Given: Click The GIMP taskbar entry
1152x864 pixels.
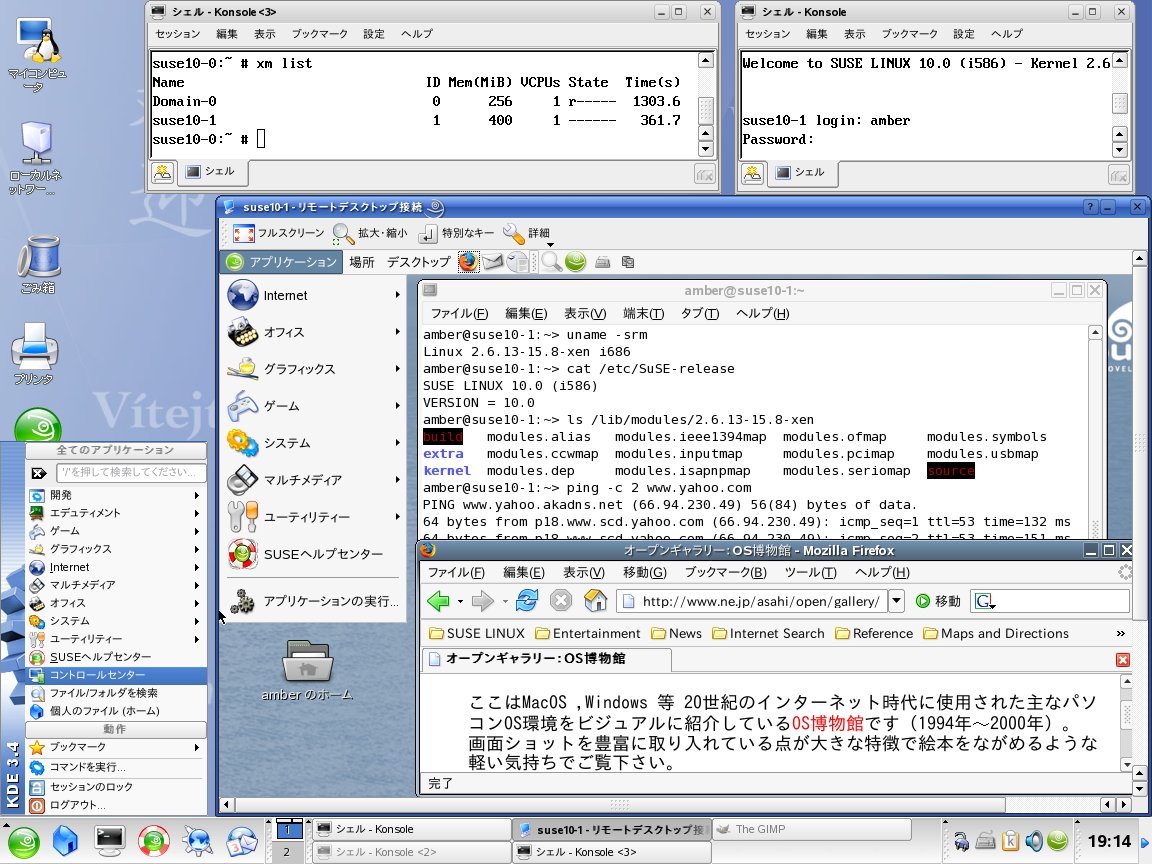Looking at the screenshot, I should pyautogui.click(x=811, y=829).
